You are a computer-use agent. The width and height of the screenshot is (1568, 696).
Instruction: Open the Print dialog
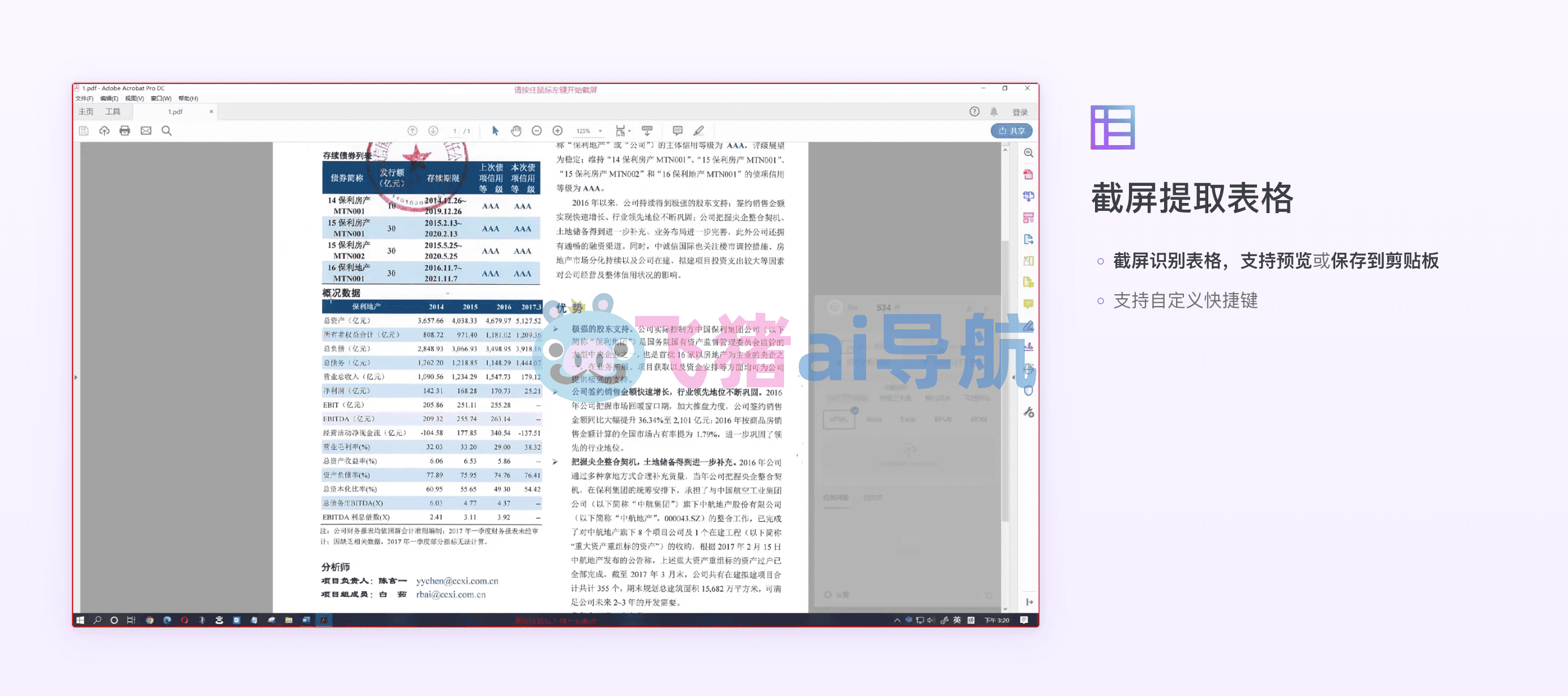(x=125, y=130)
